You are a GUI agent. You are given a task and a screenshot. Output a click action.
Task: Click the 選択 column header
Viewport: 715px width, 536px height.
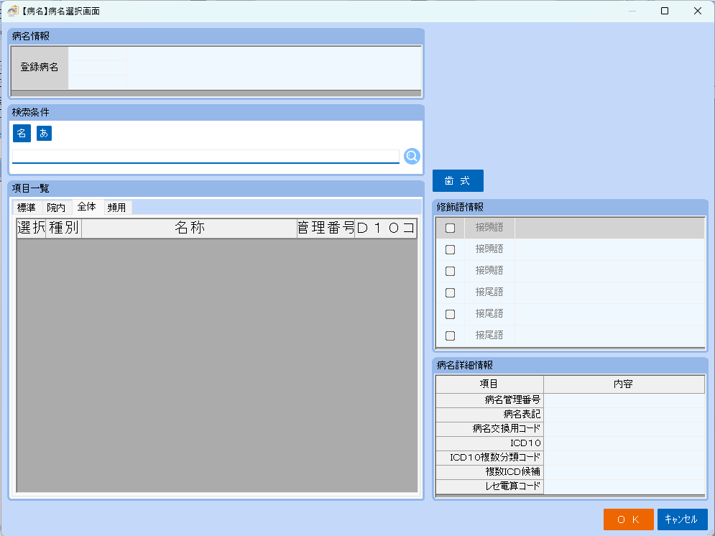coord(31,228)
